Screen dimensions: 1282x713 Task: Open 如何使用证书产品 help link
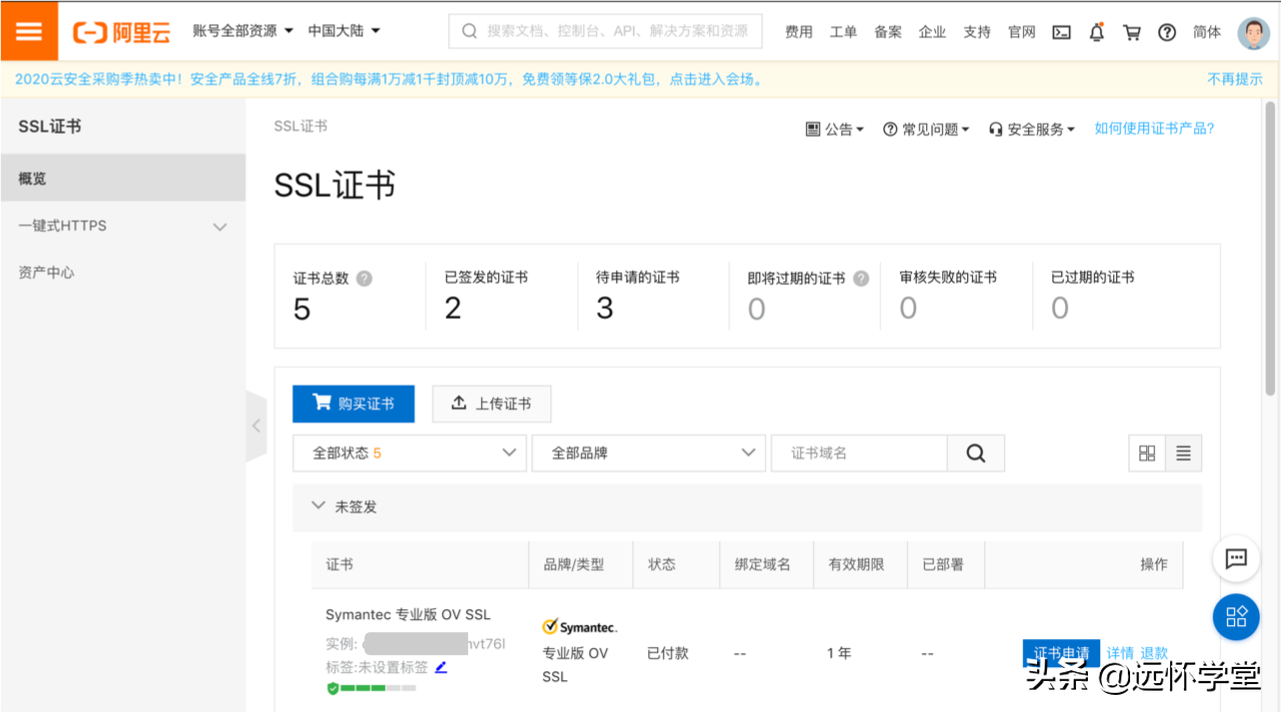click(1154, 129)
